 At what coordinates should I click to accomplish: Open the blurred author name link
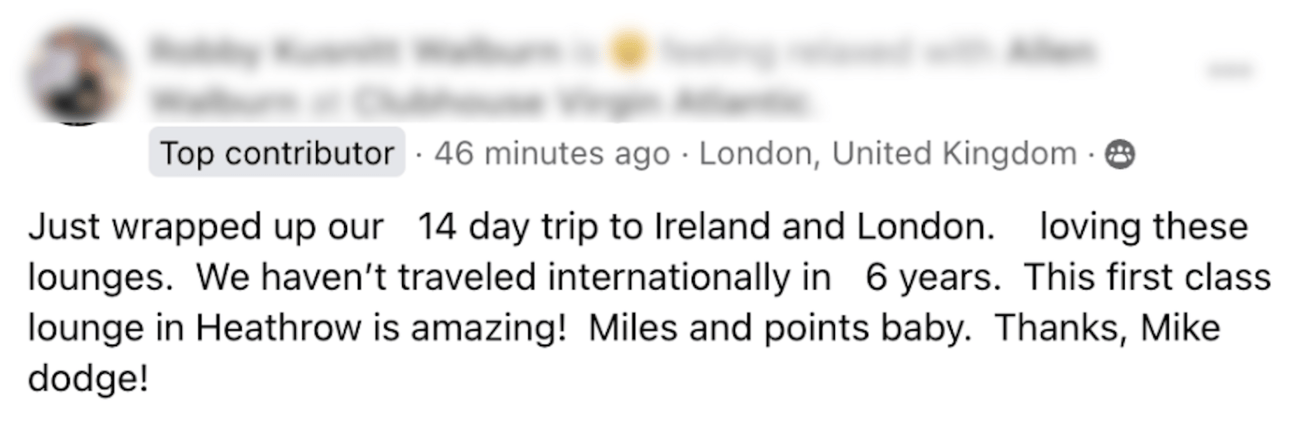358,50
